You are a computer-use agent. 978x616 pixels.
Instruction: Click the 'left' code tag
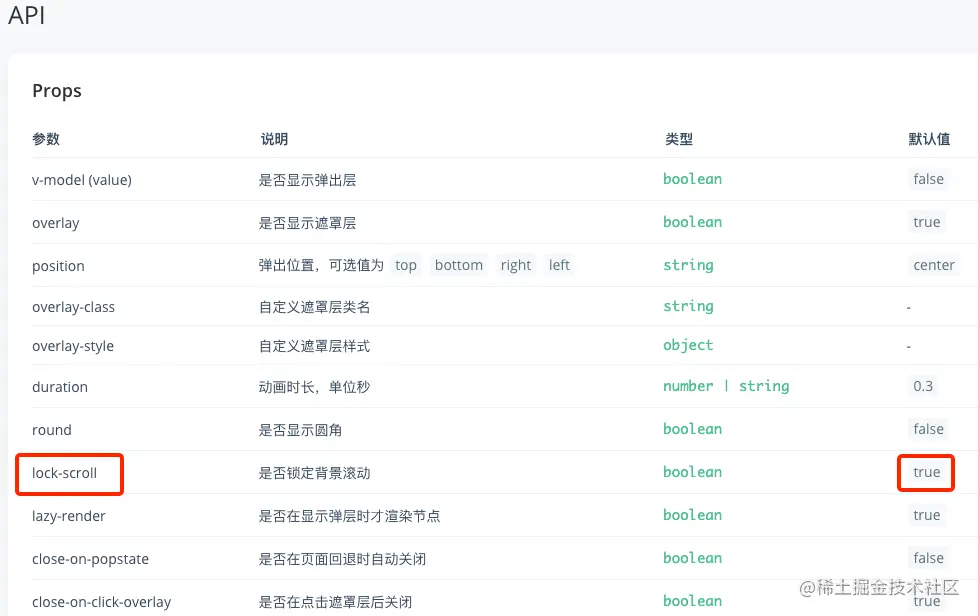point(559,266)
